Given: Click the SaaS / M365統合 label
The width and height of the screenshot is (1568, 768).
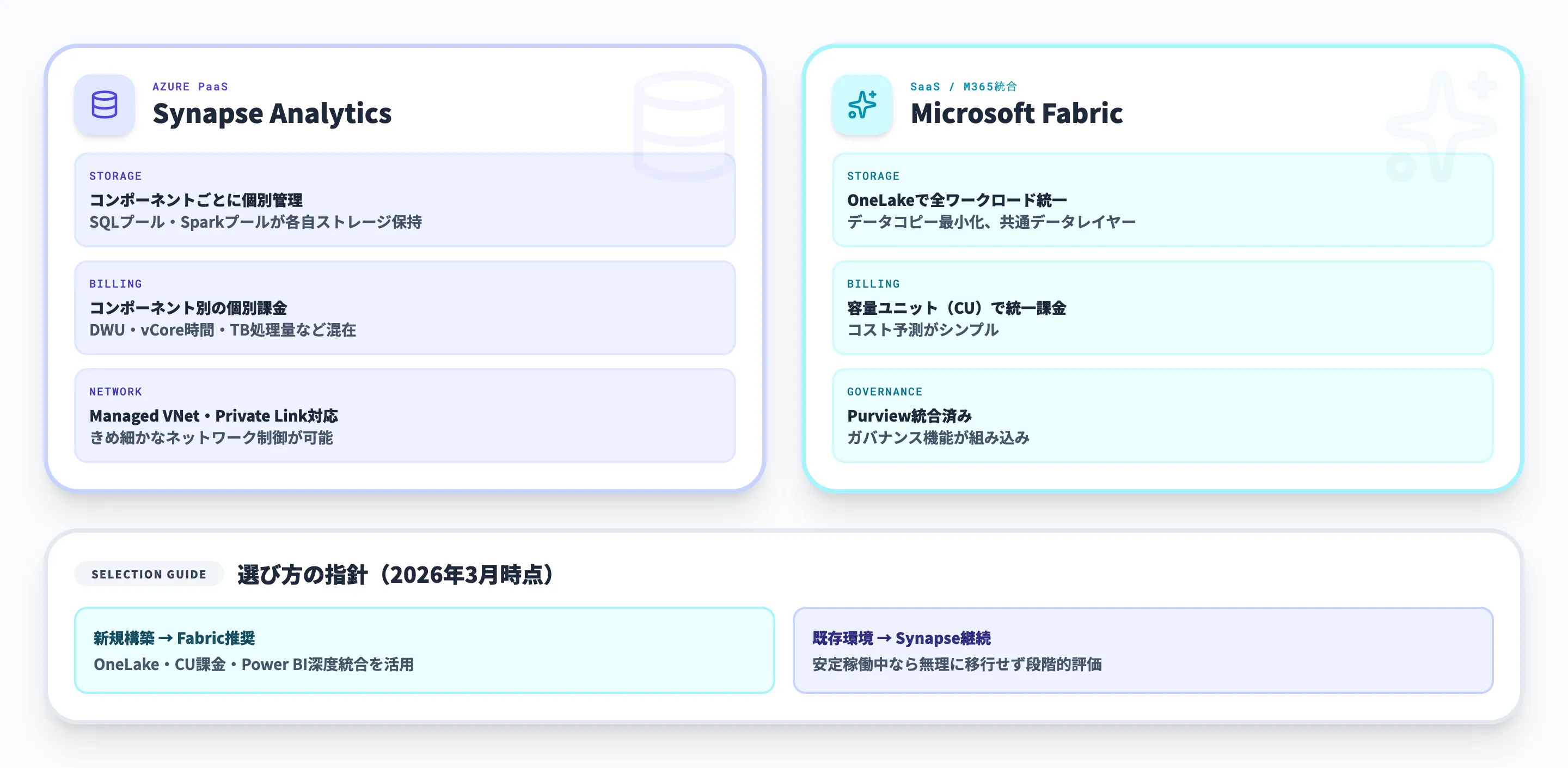Looking at the screenshot, I should (x=964, y=87).
